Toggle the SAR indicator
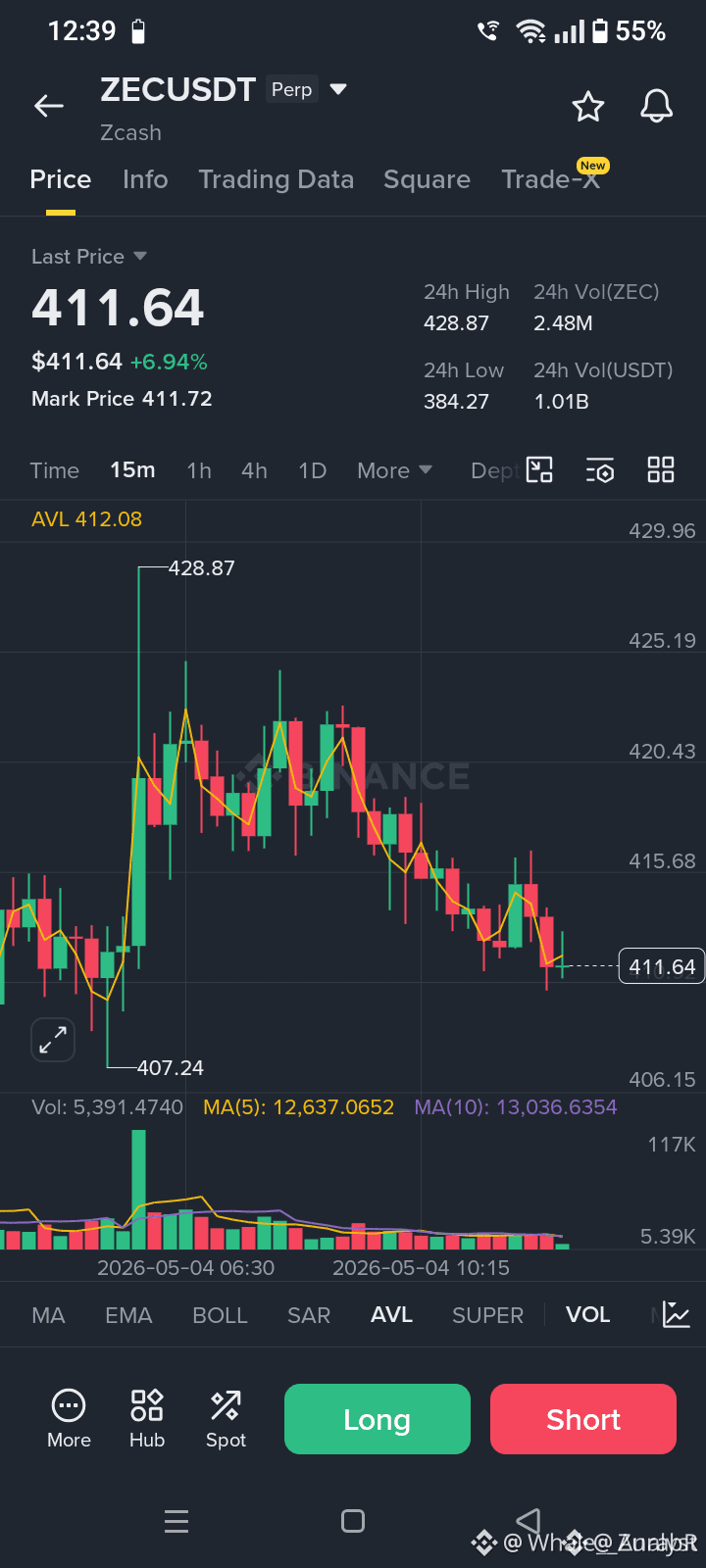This screenshot has height=1568, width=706. tap(309, 1315)
